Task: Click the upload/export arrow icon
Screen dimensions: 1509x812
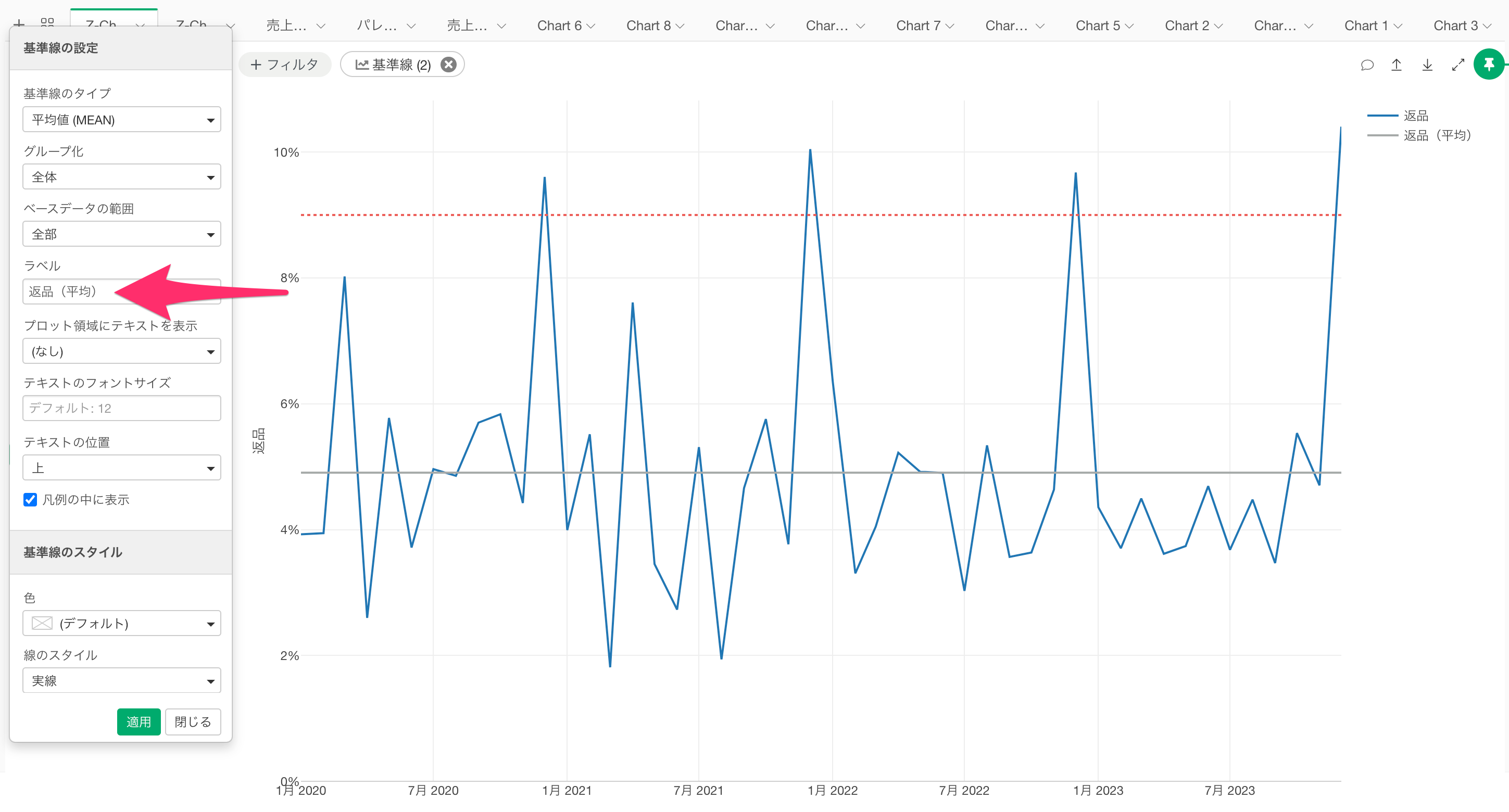Action: [1397, 65]
